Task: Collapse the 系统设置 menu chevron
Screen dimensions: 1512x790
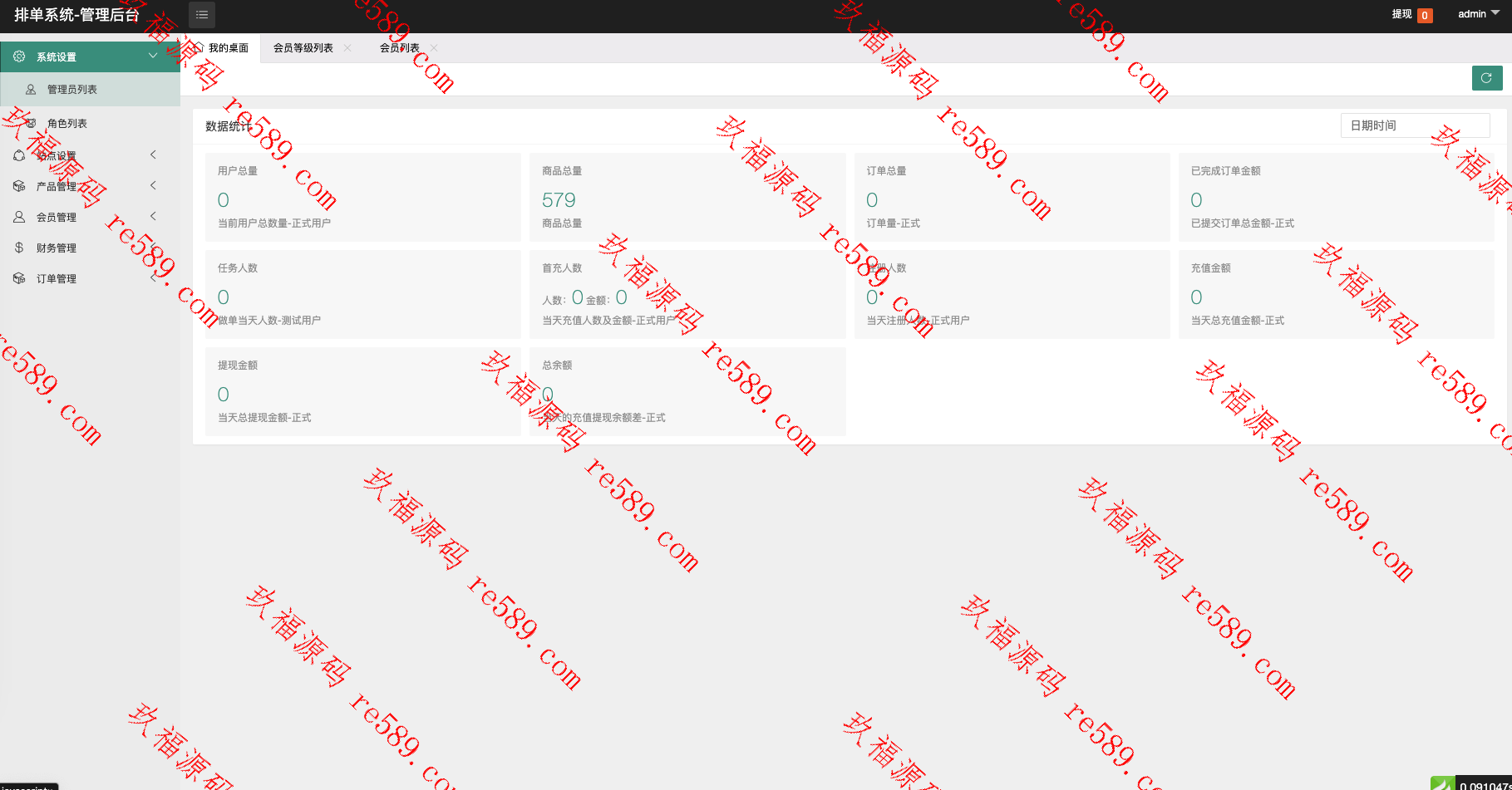Action: coord(153,56)
